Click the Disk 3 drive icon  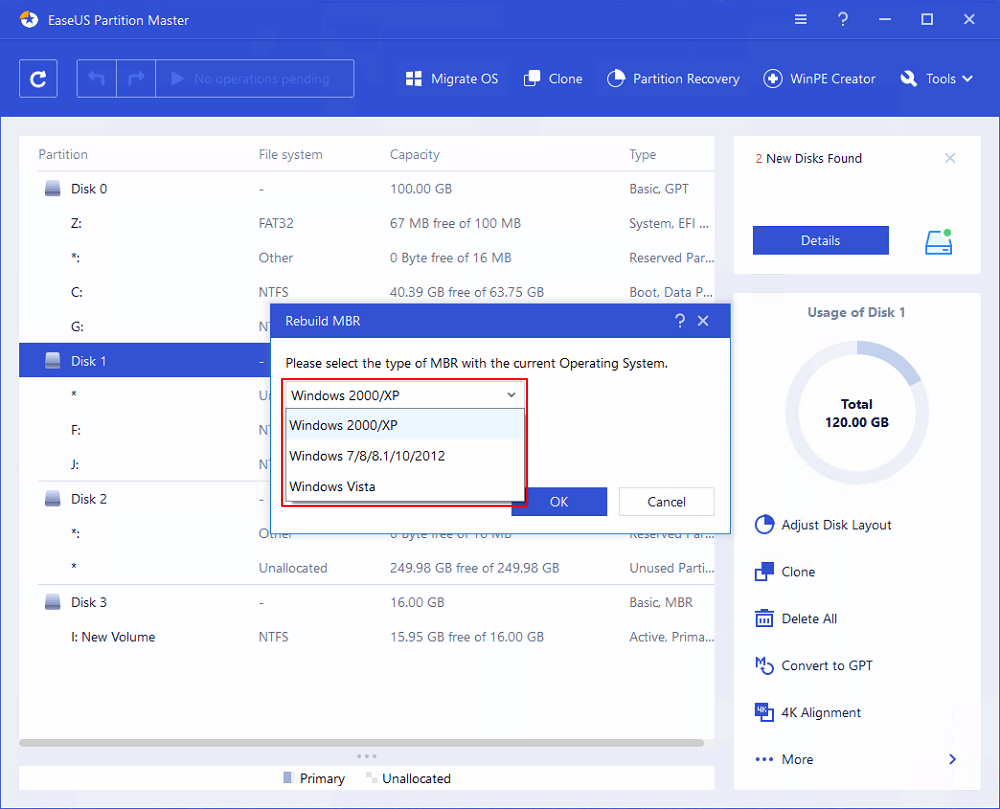[52, 602]
